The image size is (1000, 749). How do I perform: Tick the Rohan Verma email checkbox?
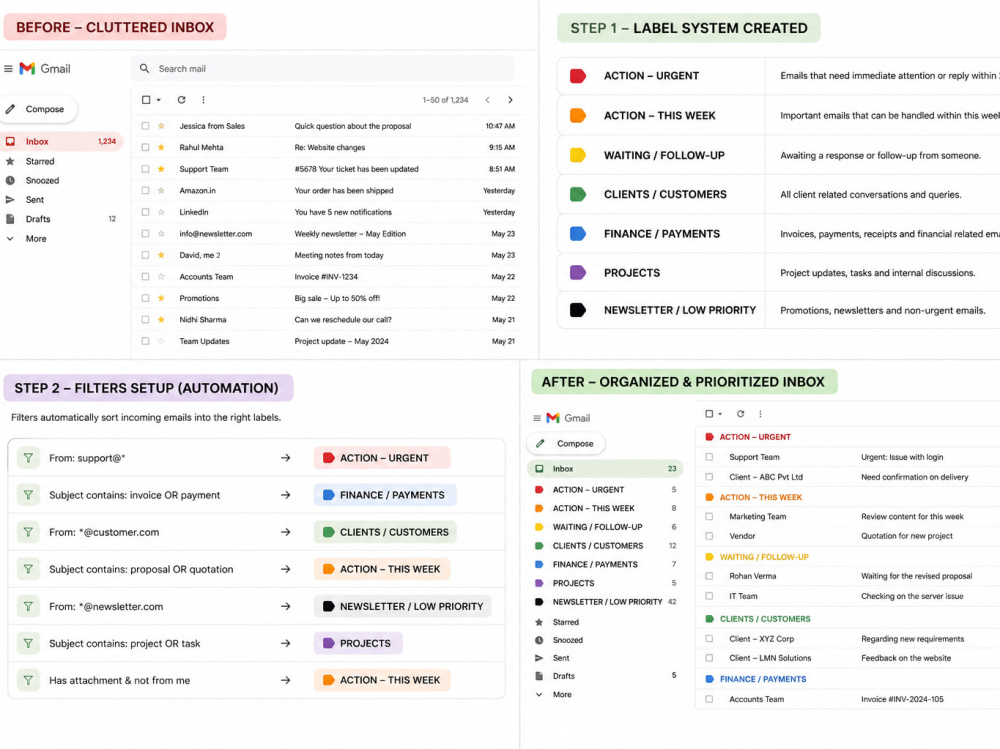point(709,575)
